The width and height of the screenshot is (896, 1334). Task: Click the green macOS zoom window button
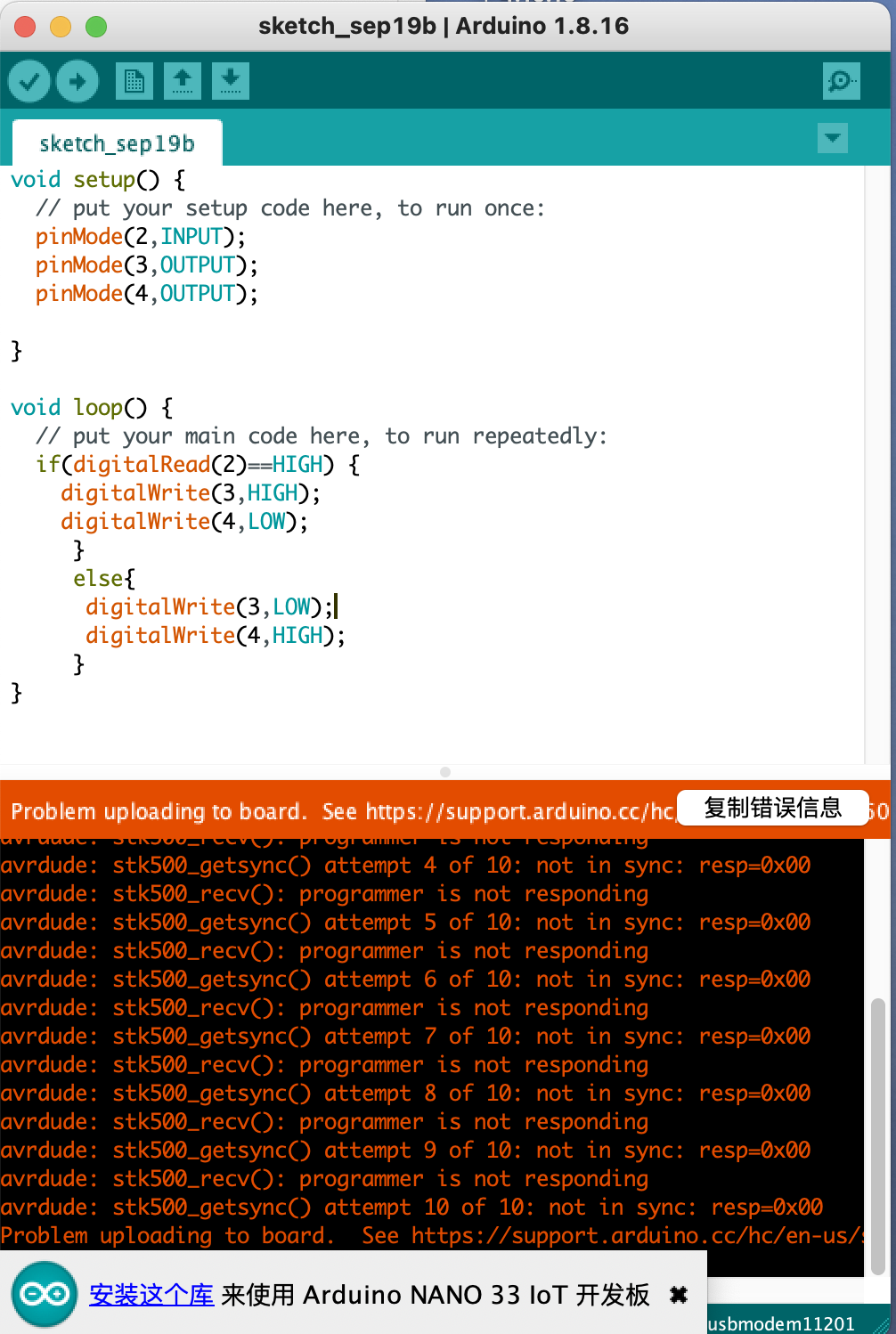tap(96, 27)
